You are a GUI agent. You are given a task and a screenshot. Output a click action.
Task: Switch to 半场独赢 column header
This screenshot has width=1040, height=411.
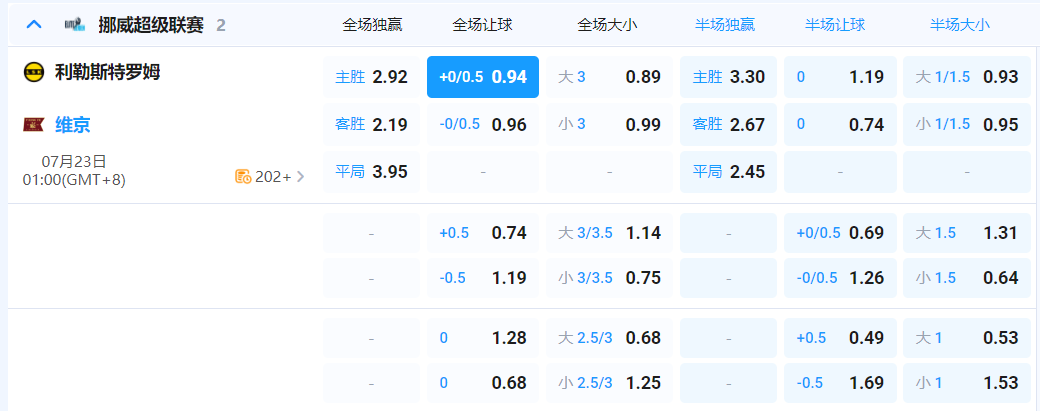[725, 25]
